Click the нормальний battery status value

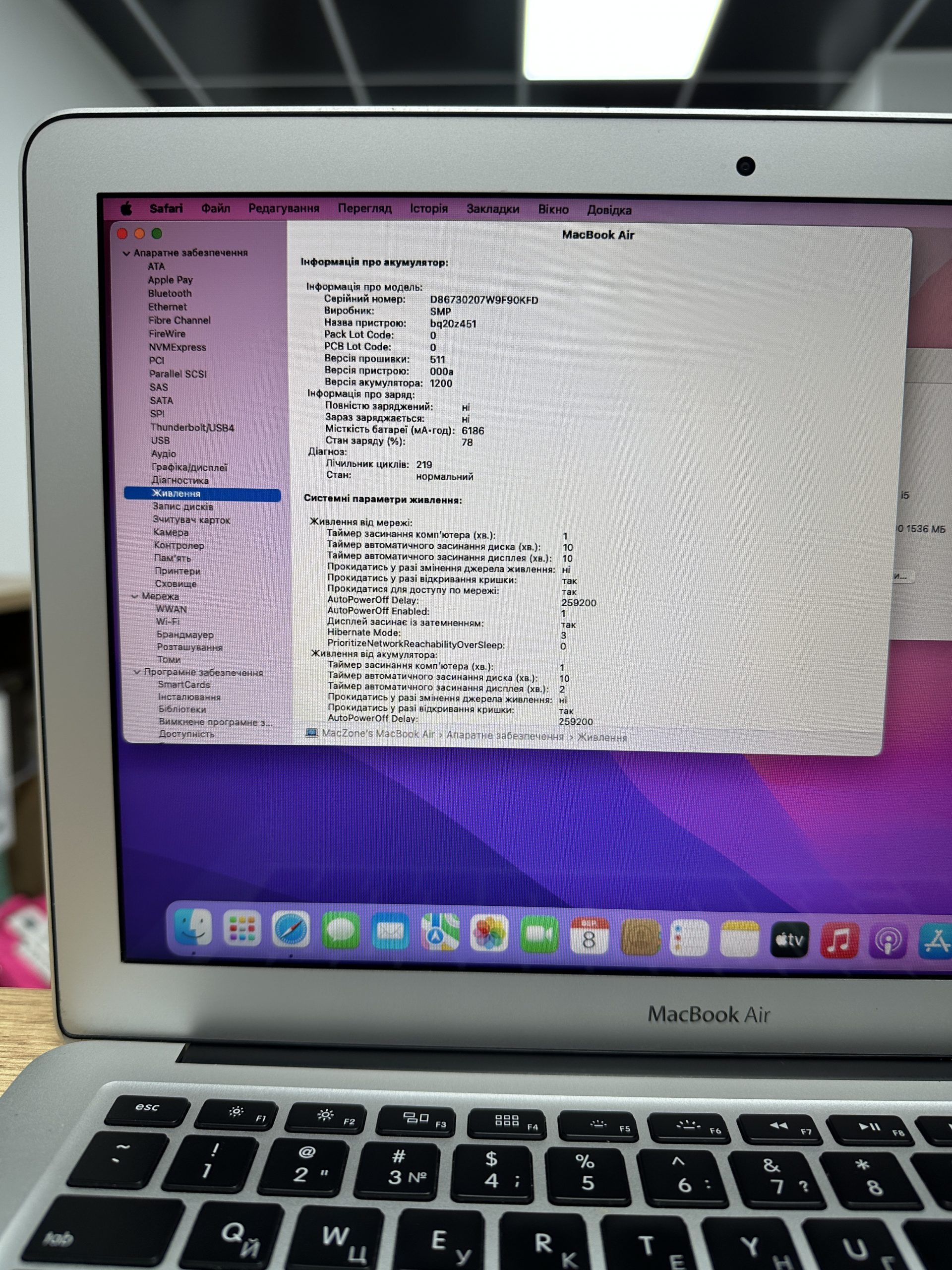445,477
